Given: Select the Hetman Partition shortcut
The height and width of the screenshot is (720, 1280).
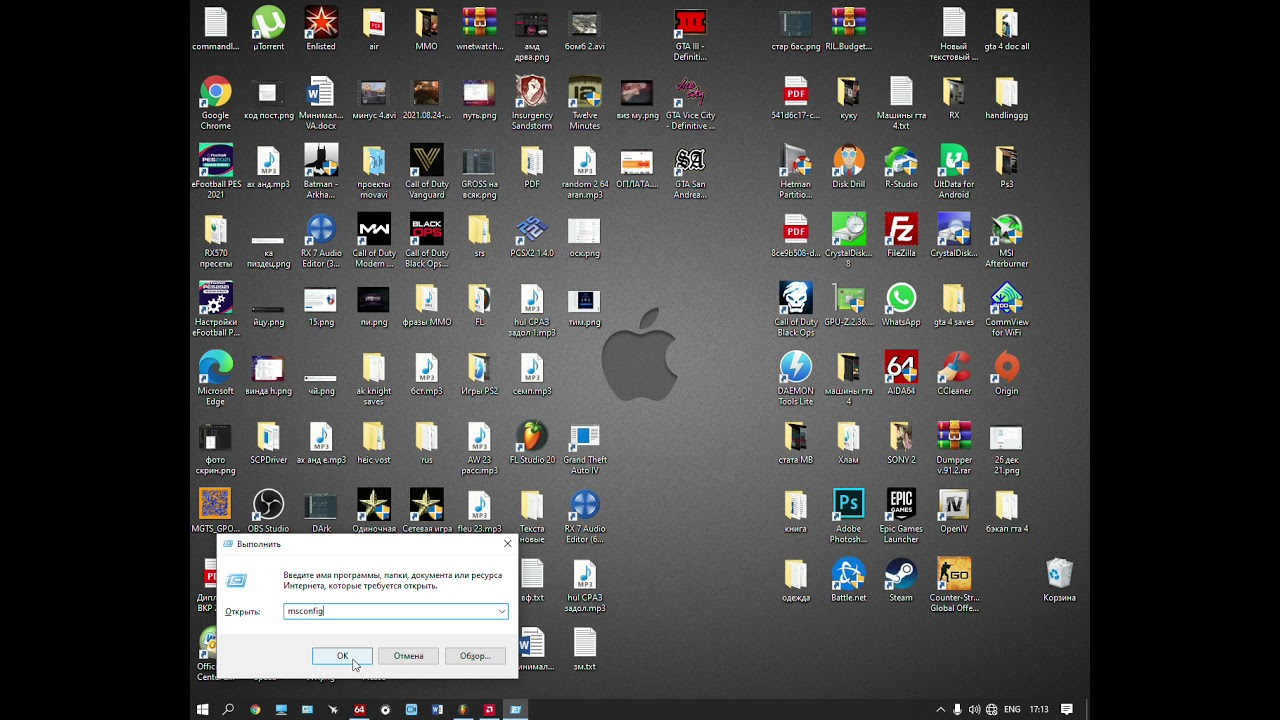Looking at the screenshot, I should pos(795,172).
